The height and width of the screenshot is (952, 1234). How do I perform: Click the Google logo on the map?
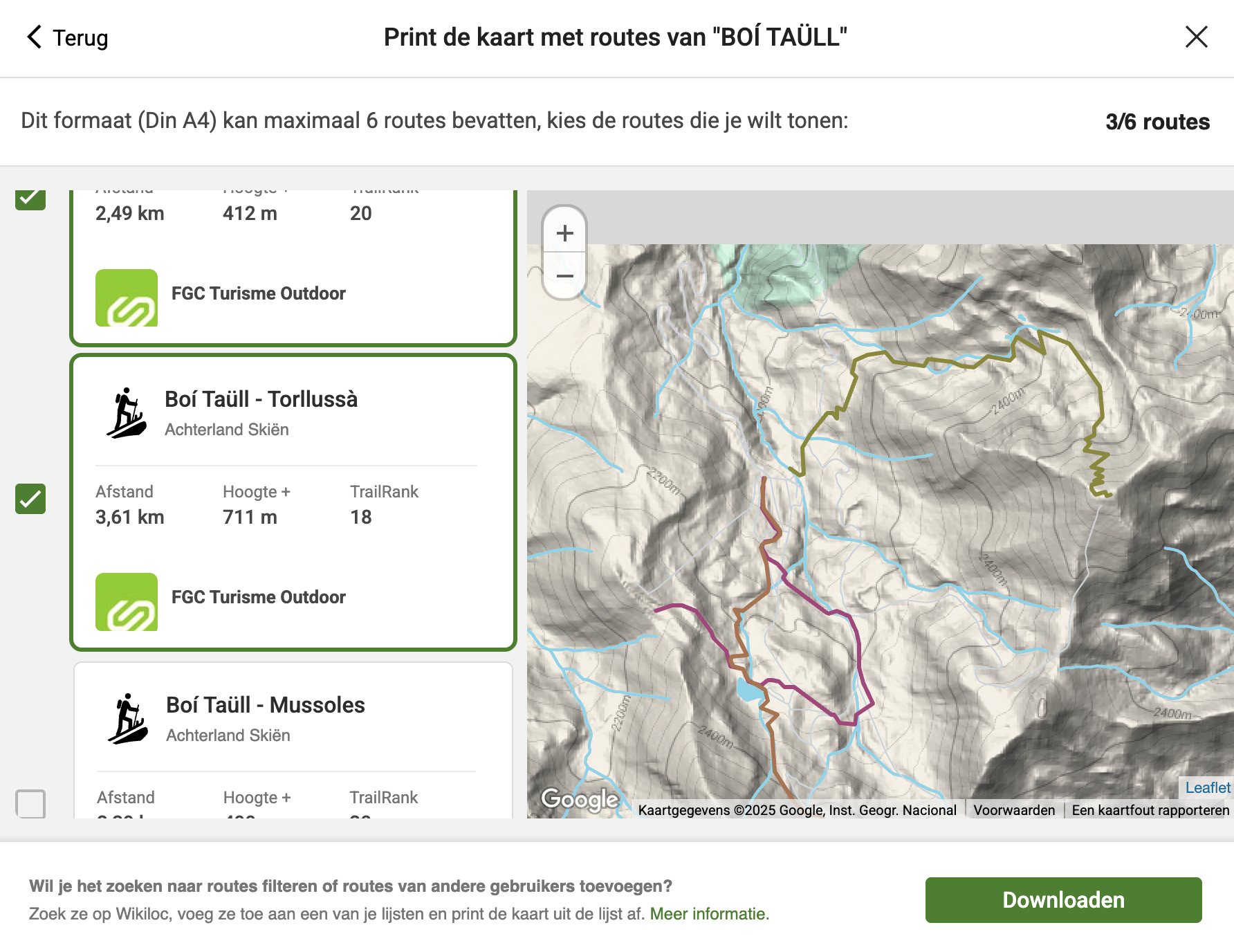(580, 800)
